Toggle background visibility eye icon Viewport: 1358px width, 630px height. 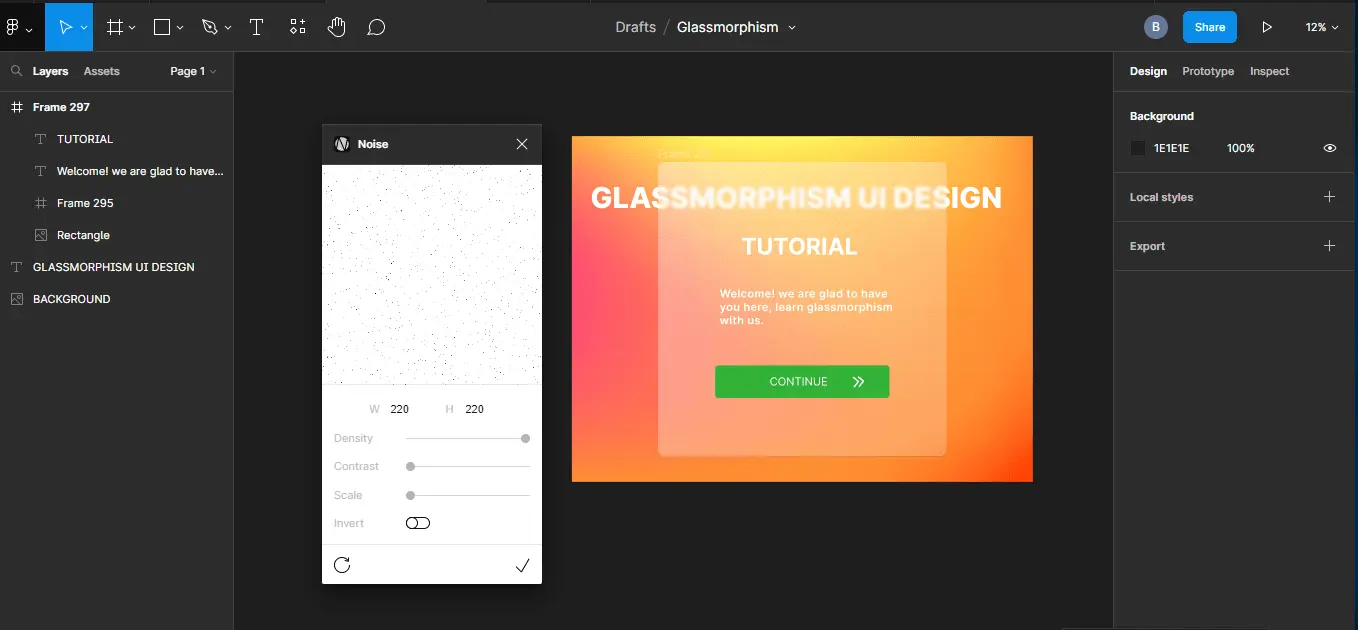1330,148
